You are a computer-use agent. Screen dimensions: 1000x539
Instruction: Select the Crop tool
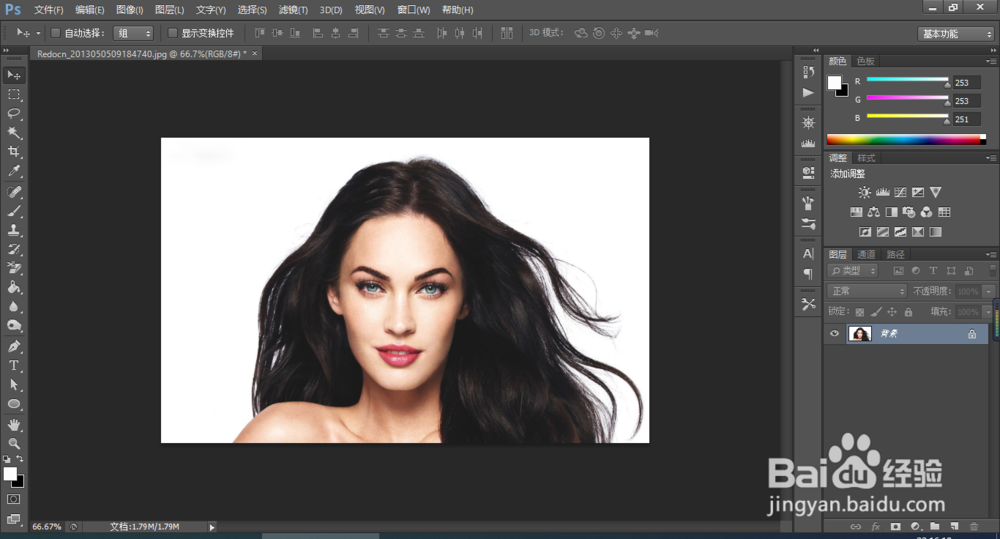pyautogui.click(x=14, y=152)
